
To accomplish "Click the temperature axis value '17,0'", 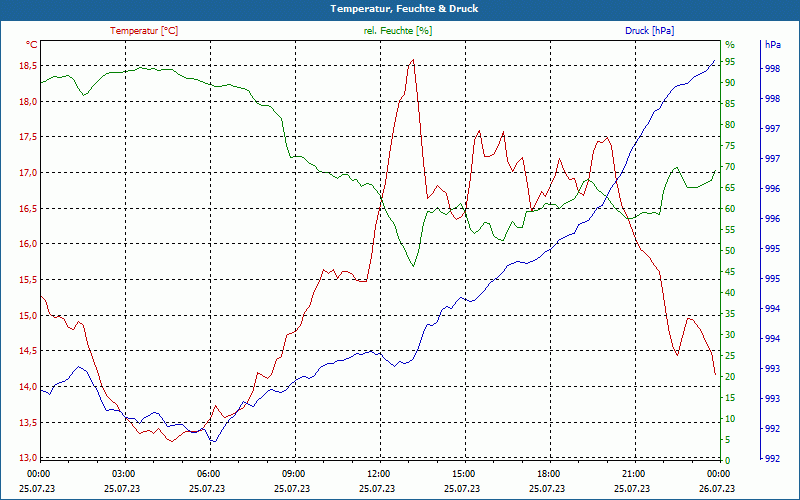I will (x=29, y=172).
